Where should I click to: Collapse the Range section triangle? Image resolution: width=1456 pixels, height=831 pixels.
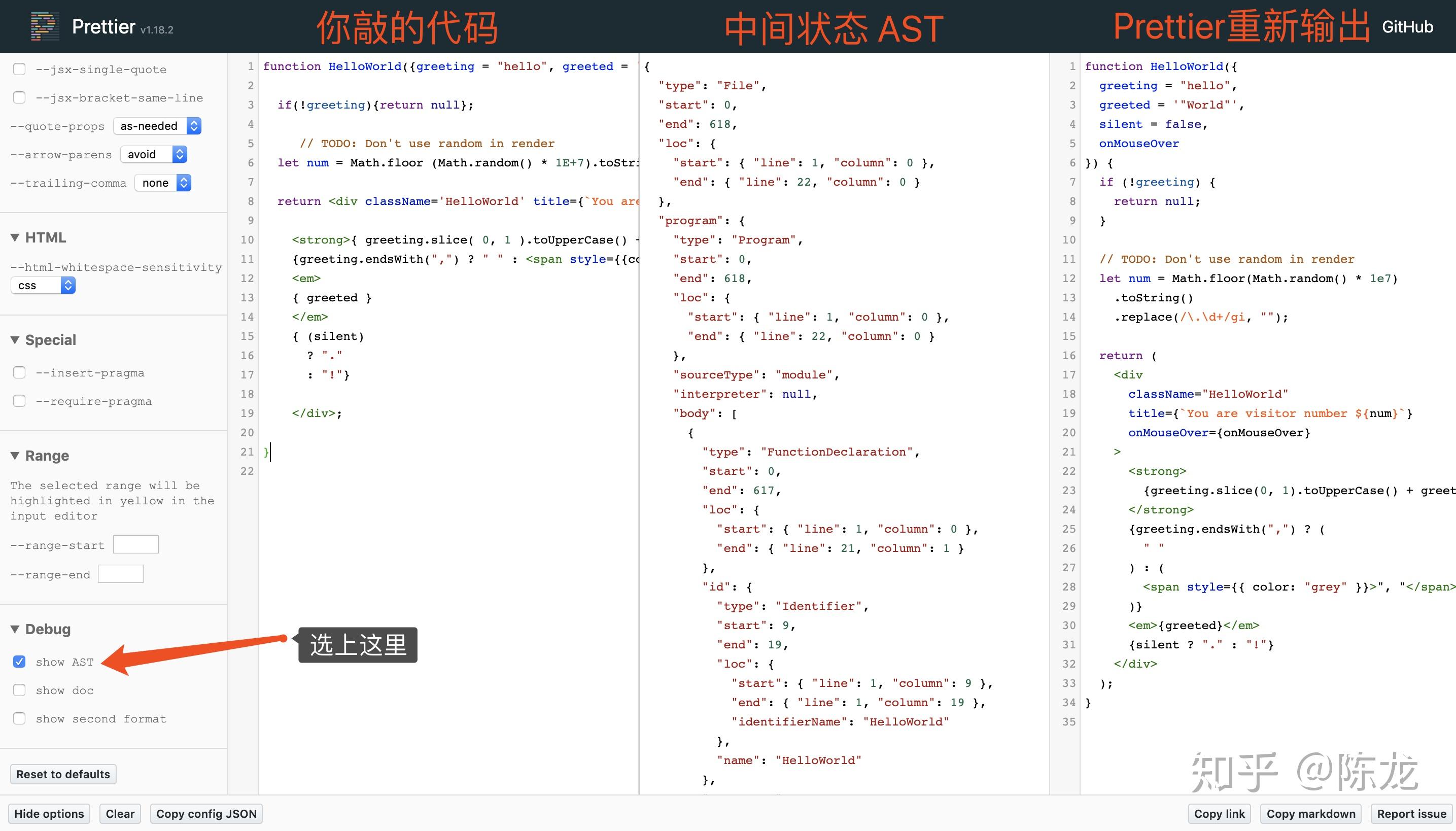[15, 456]
